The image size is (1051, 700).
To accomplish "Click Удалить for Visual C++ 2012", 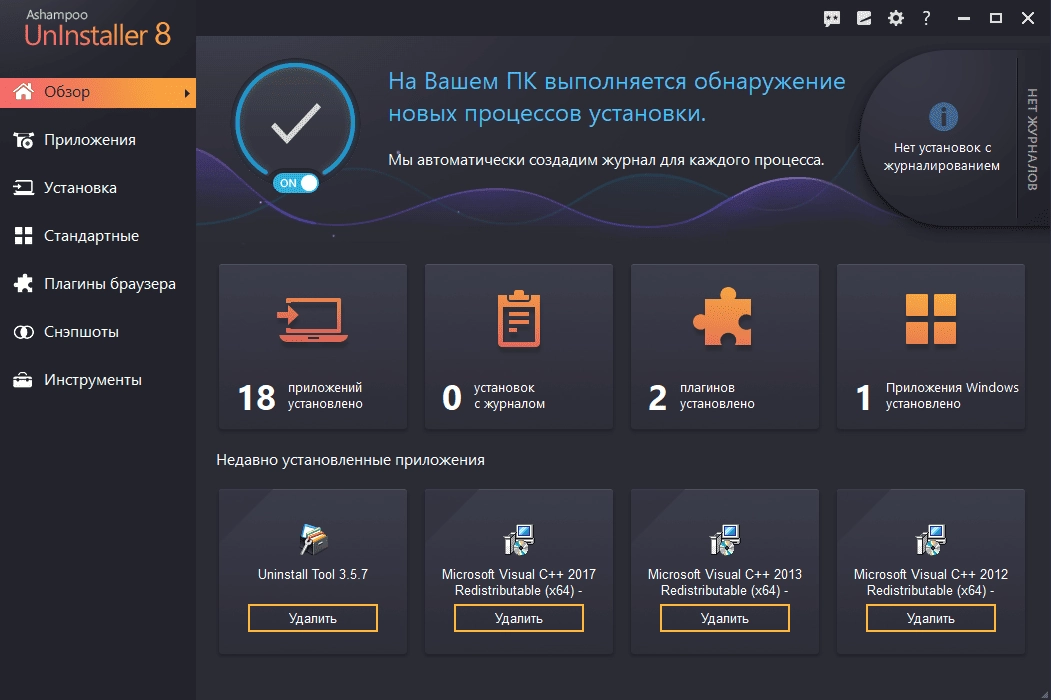I will 930,618.
